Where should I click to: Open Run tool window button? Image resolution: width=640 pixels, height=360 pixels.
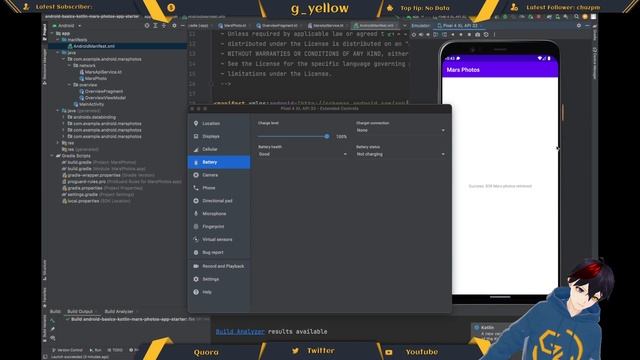tap(96, 350)
